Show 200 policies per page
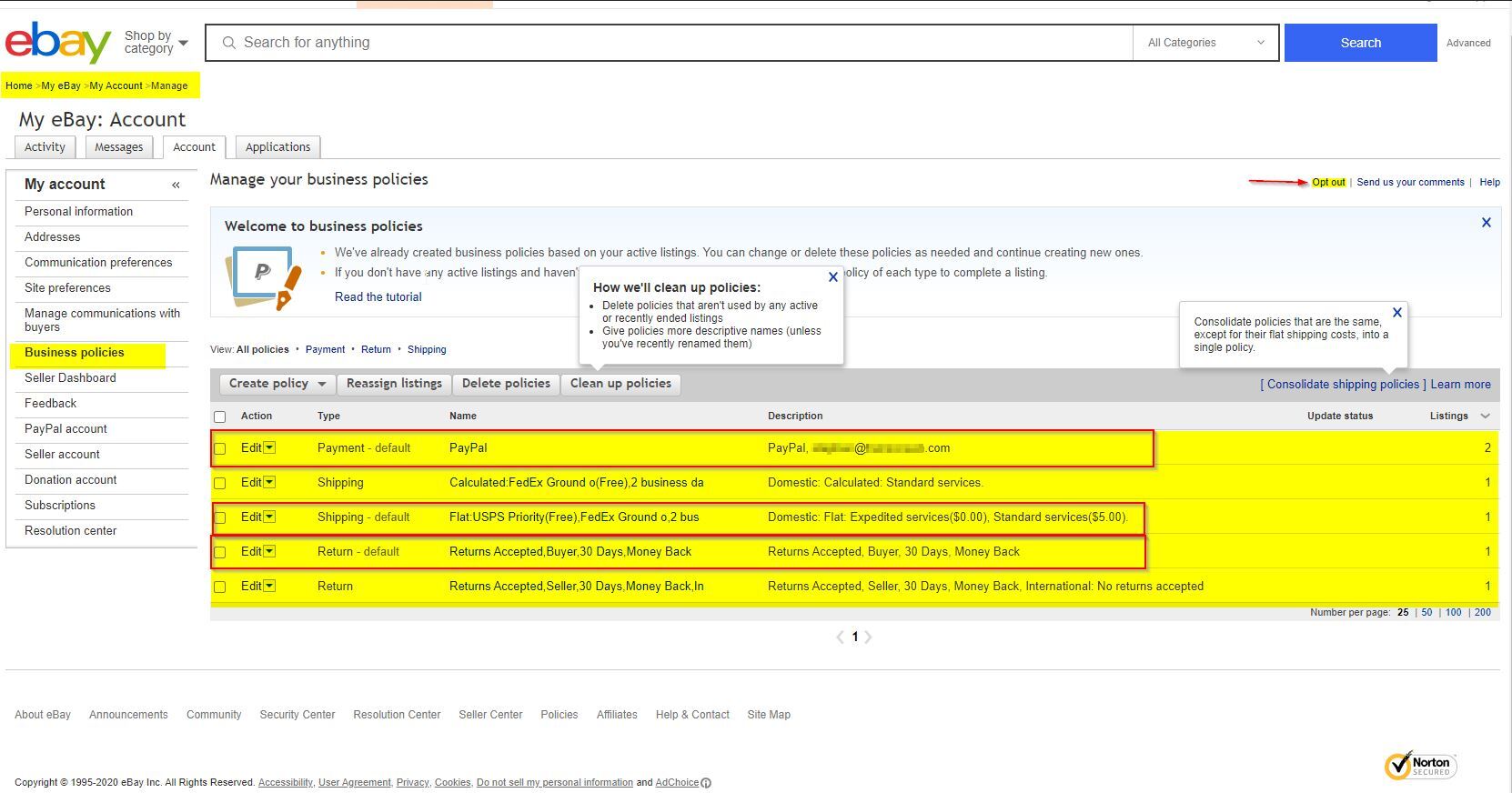 coord(1483,613)
